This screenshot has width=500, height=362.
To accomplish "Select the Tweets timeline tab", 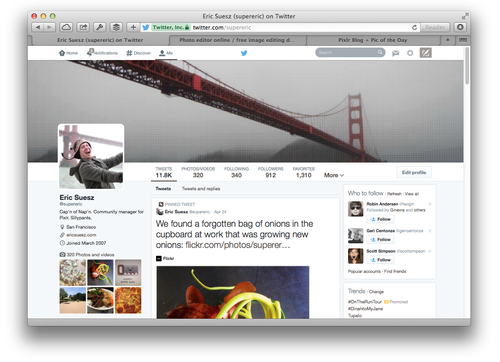I will tap(163, 189).
